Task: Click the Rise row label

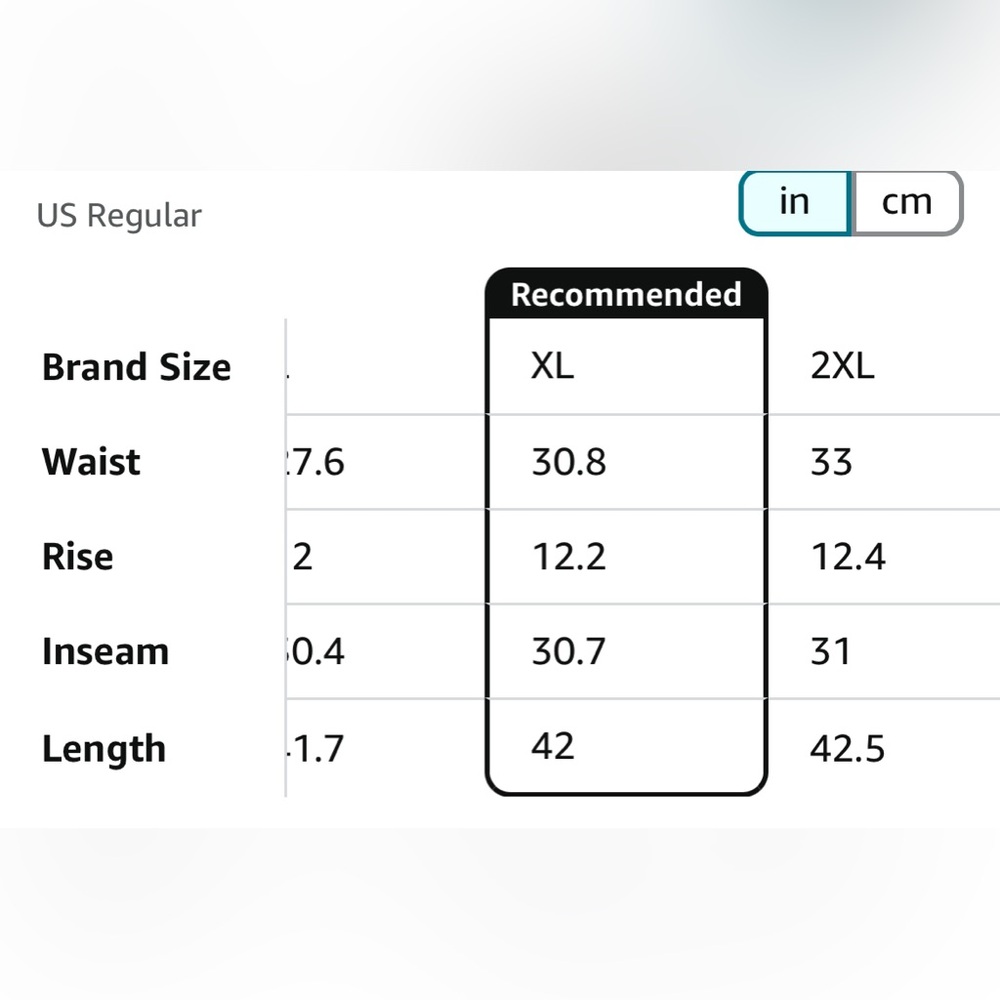Action: coord(77,556)
